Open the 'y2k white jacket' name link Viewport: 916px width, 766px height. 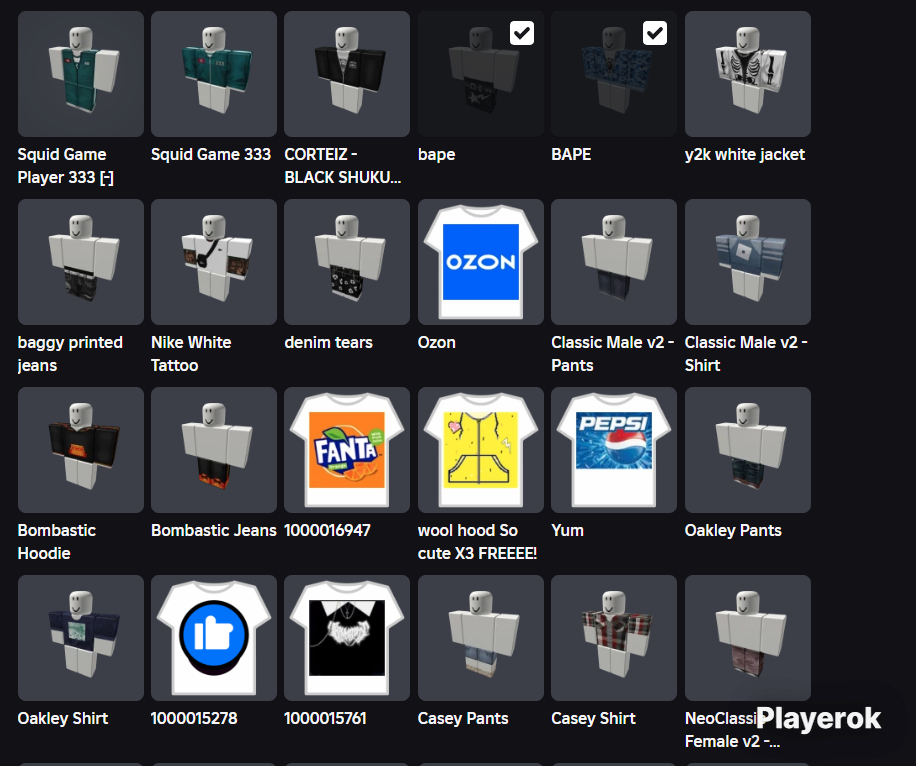pos(745,154)
